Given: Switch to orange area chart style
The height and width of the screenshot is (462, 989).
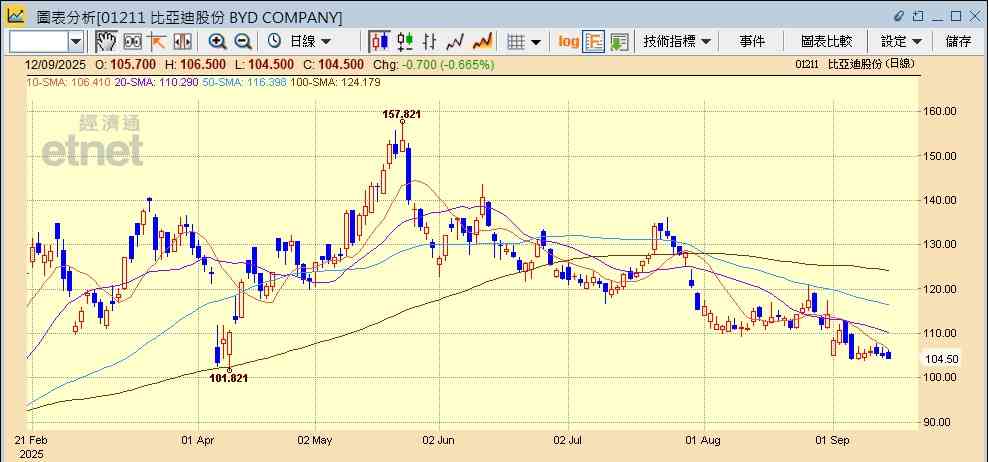Looking at the screenshot, I should [483, 42].
